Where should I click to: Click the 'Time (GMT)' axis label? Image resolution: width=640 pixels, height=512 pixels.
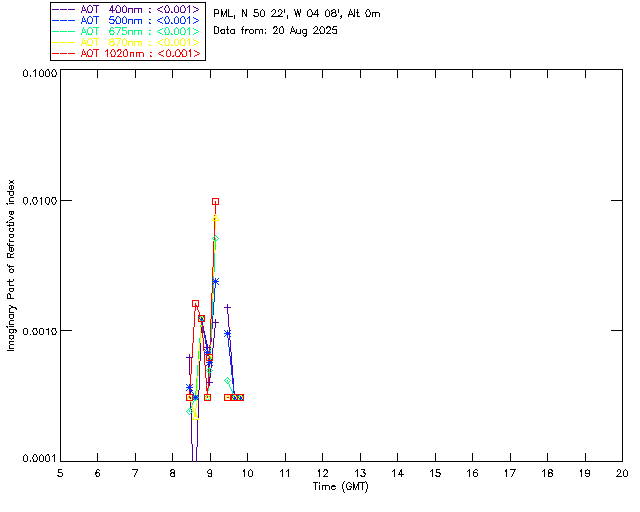pos(340,487)
